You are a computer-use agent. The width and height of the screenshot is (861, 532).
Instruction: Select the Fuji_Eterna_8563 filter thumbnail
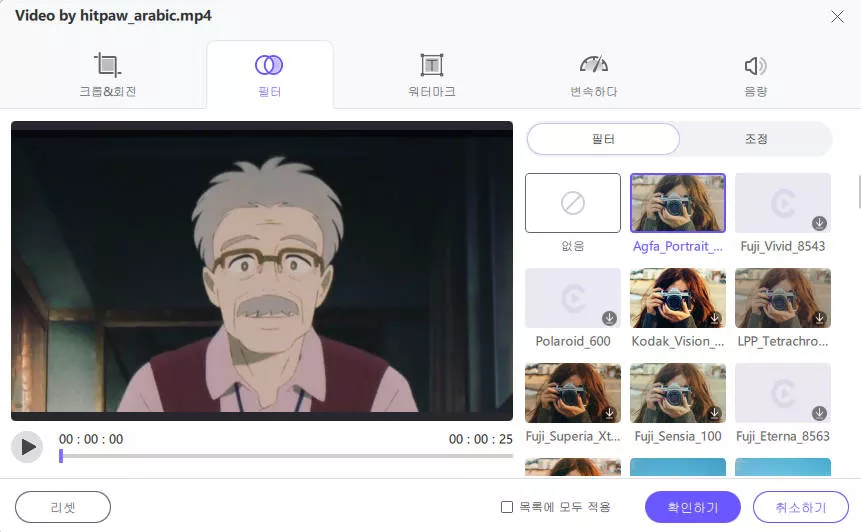click(782, 393)
